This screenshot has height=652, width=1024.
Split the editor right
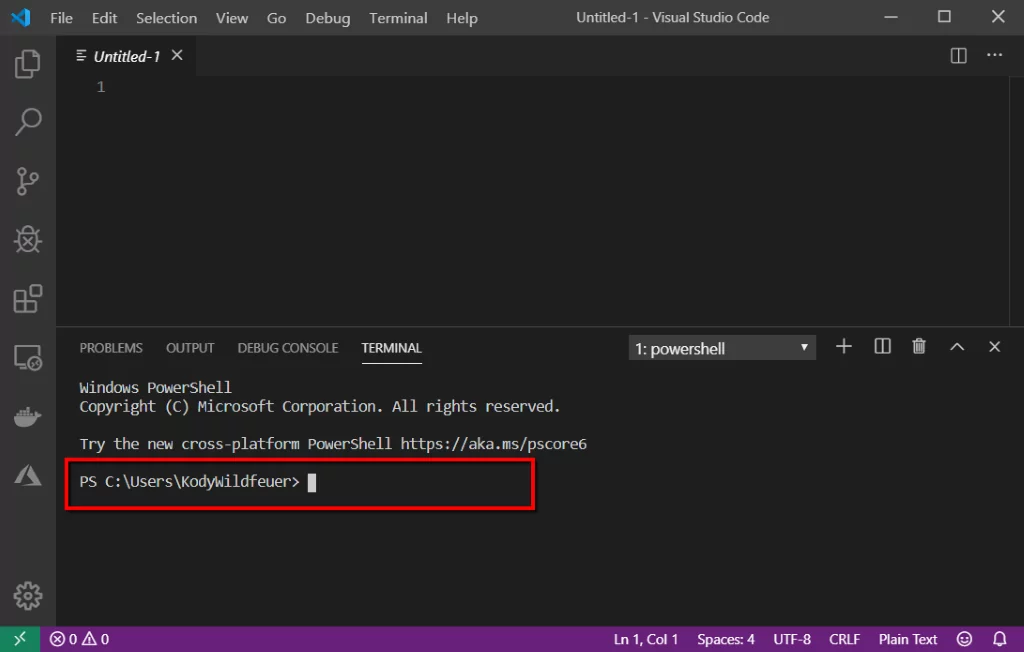tap(958, 56)
